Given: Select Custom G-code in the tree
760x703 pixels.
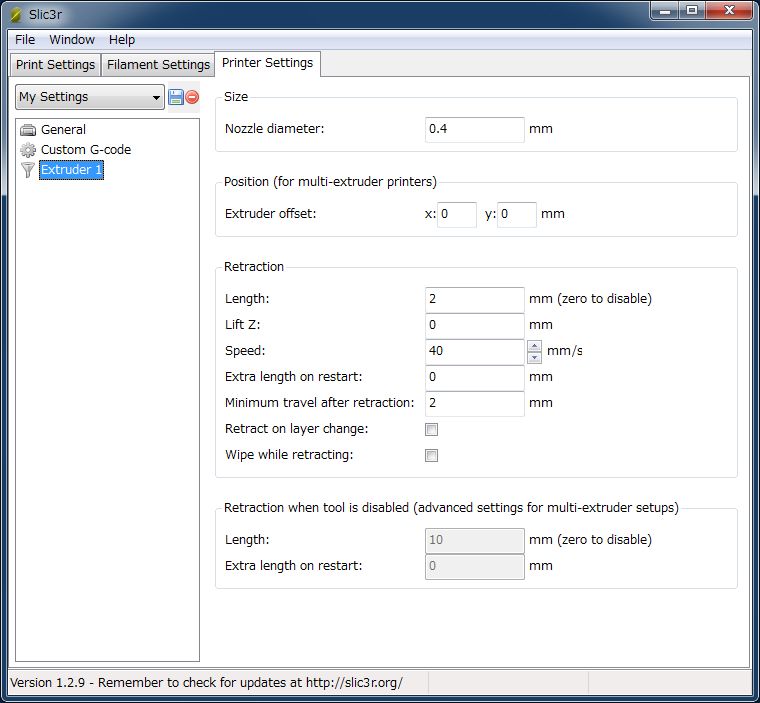Looking at the screenshot, I should pyautogui.click(x=86, y=150).
